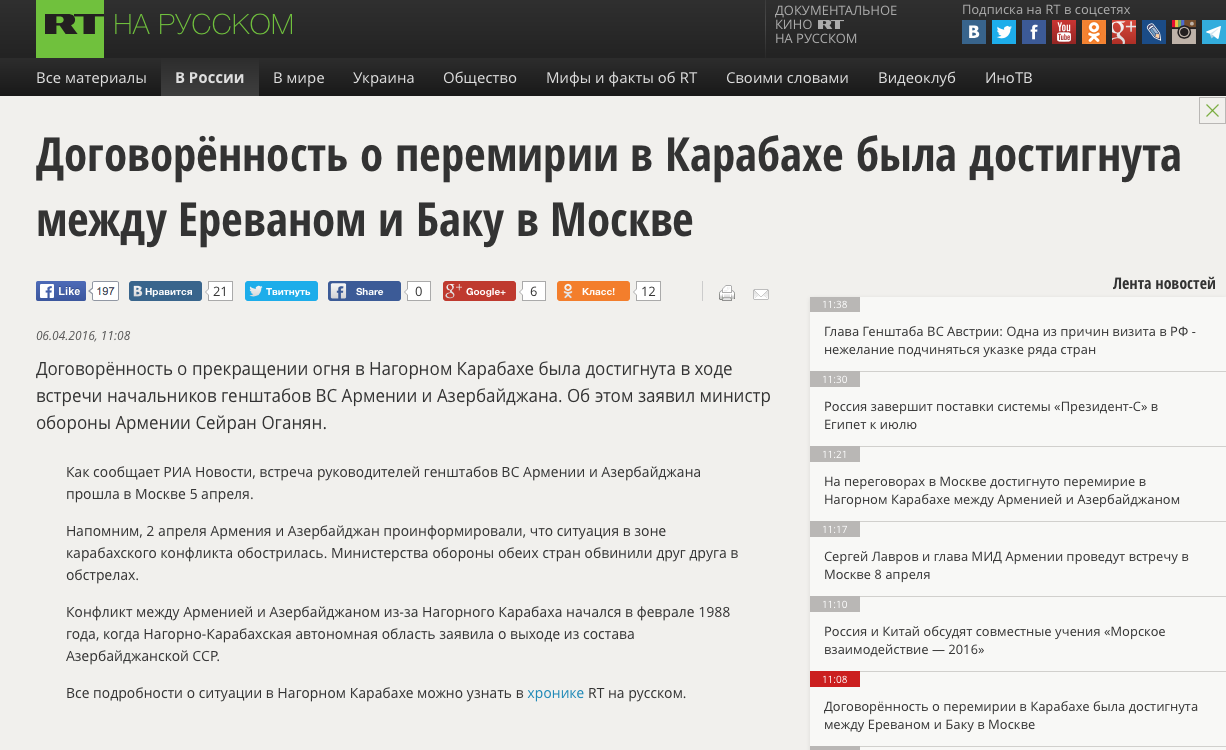Click the Facebook Like button
Viewport: 1226px width, 750px height.
tap(61, 291)
